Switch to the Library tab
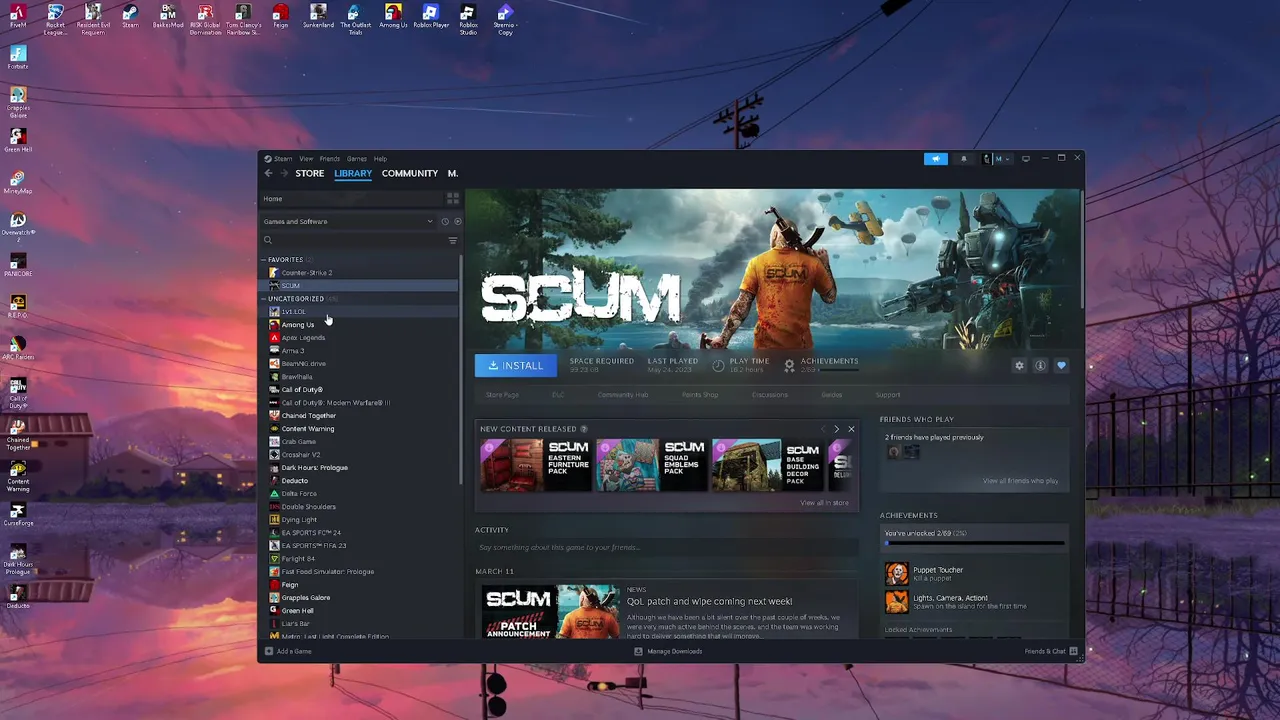Viewport: 1280px width, 720px height. tap(353, 174)
